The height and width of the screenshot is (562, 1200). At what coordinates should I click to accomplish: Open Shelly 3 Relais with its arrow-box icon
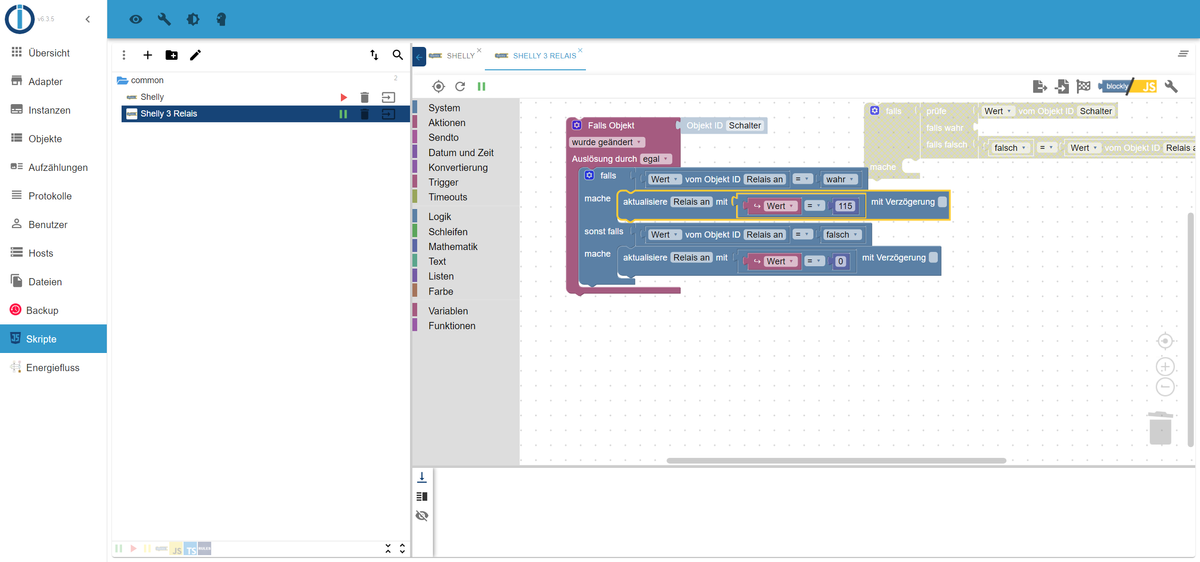click(x=388, y=114)
